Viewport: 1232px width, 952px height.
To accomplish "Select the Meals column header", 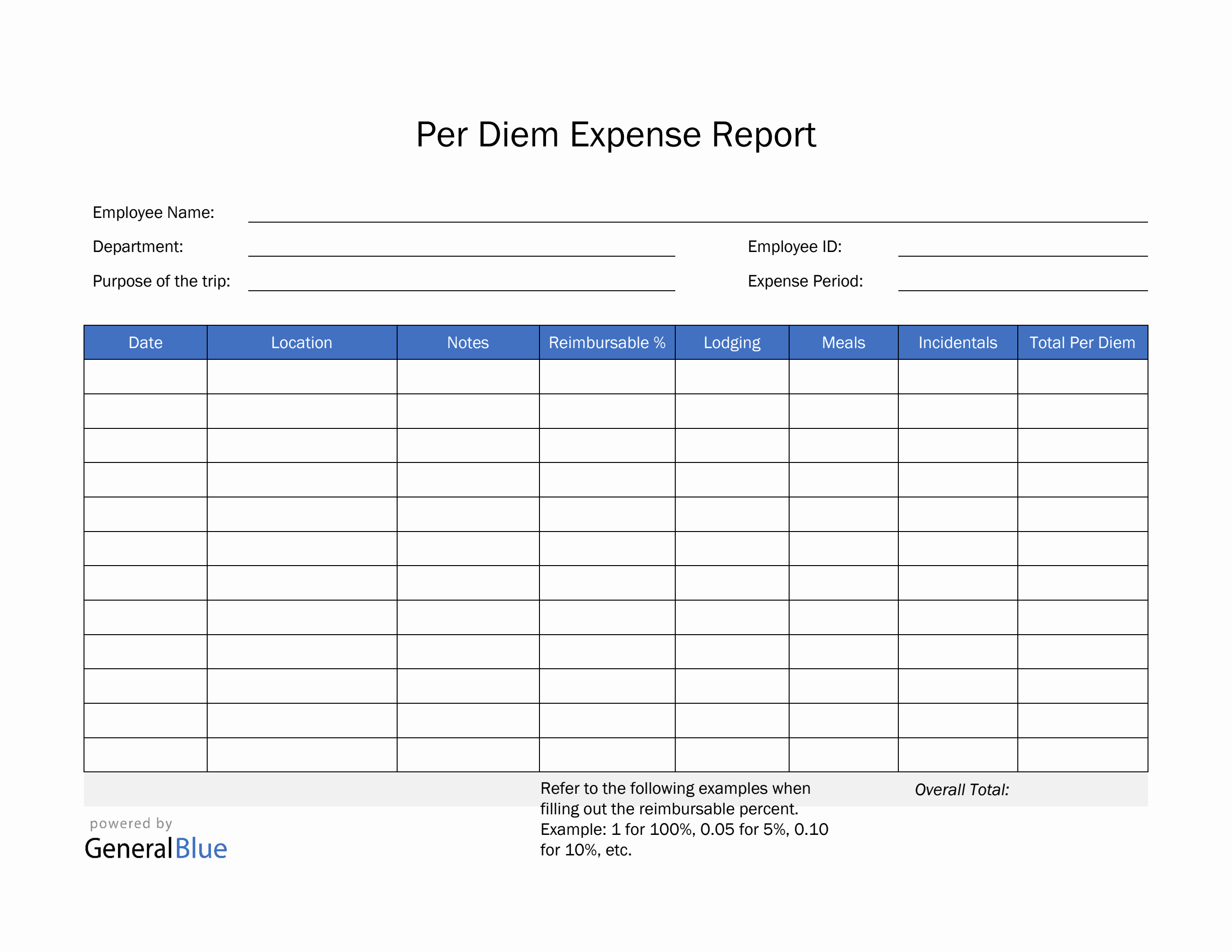I will click(843, 343).
